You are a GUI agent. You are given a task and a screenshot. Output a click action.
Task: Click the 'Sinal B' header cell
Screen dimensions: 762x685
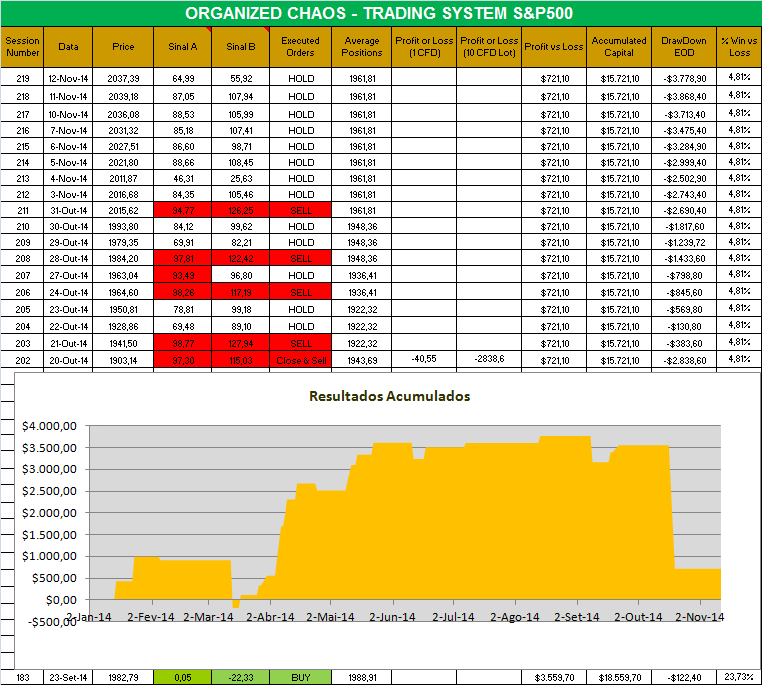pos(241,47)
